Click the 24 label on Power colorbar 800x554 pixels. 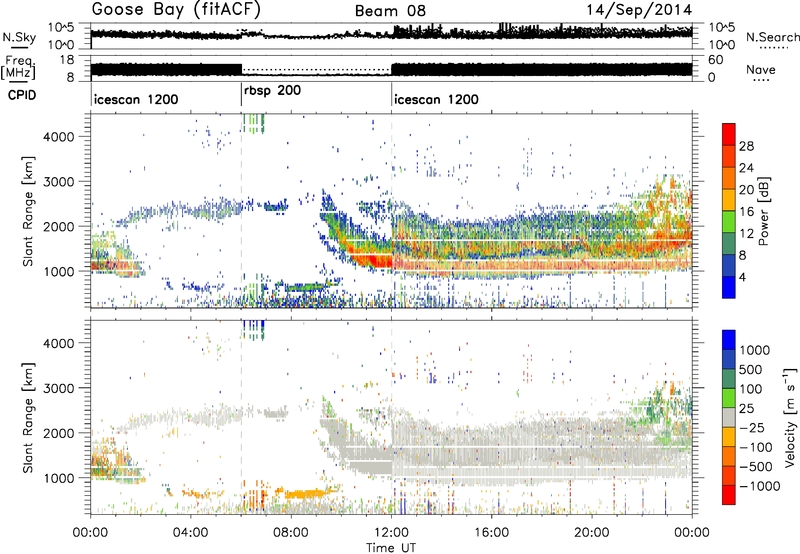(746, 168)
